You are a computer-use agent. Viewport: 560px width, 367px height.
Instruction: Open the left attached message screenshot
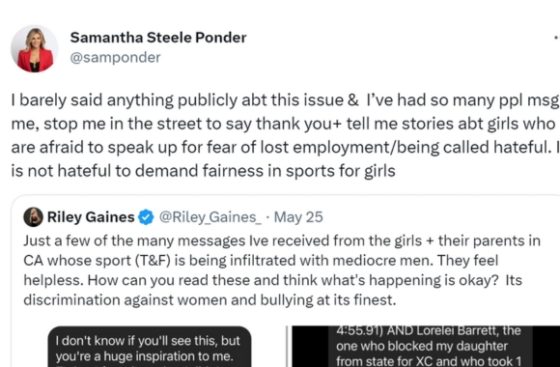click(x=149, y=346)
